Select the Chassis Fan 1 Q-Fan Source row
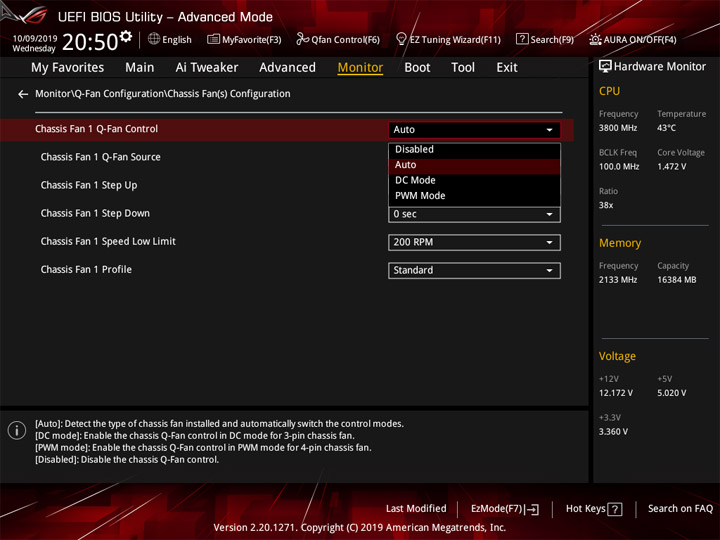 101,157
